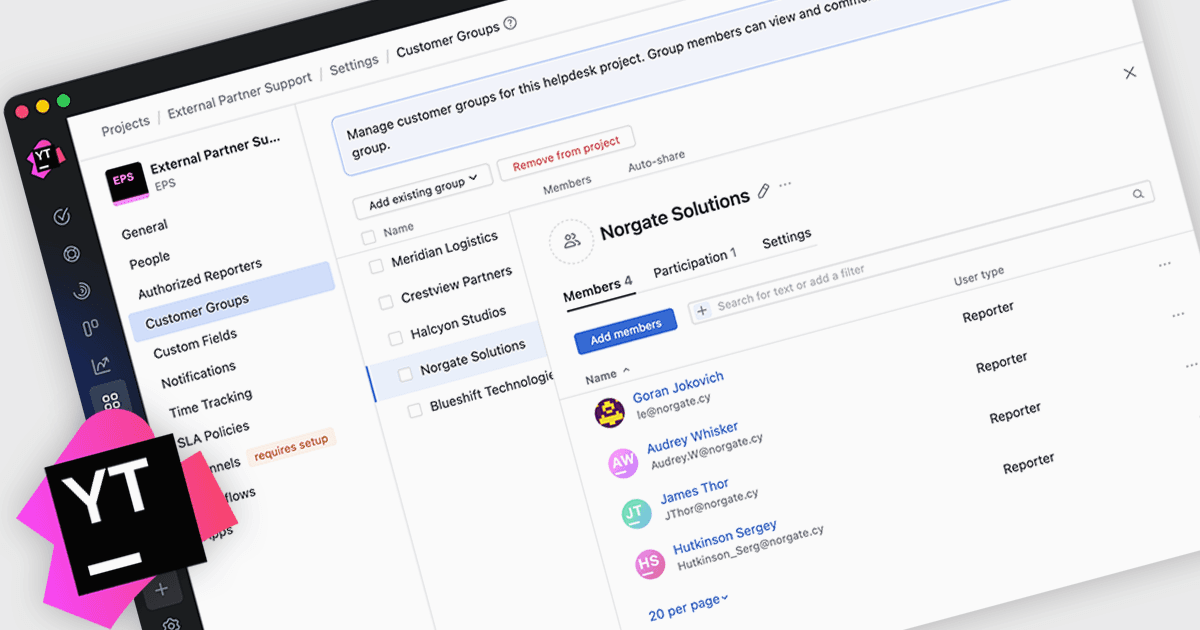Open Authorized Reporters settings page
The width and height of the screenshot is (1200, 630).
pyautogui.click(x=200, y=279)
